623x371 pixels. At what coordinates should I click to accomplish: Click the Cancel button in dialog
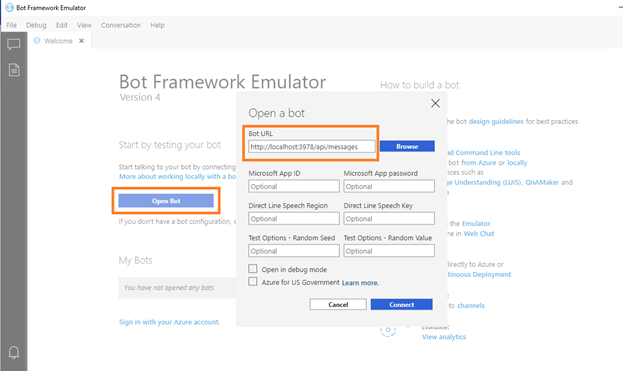coord(338,305)
